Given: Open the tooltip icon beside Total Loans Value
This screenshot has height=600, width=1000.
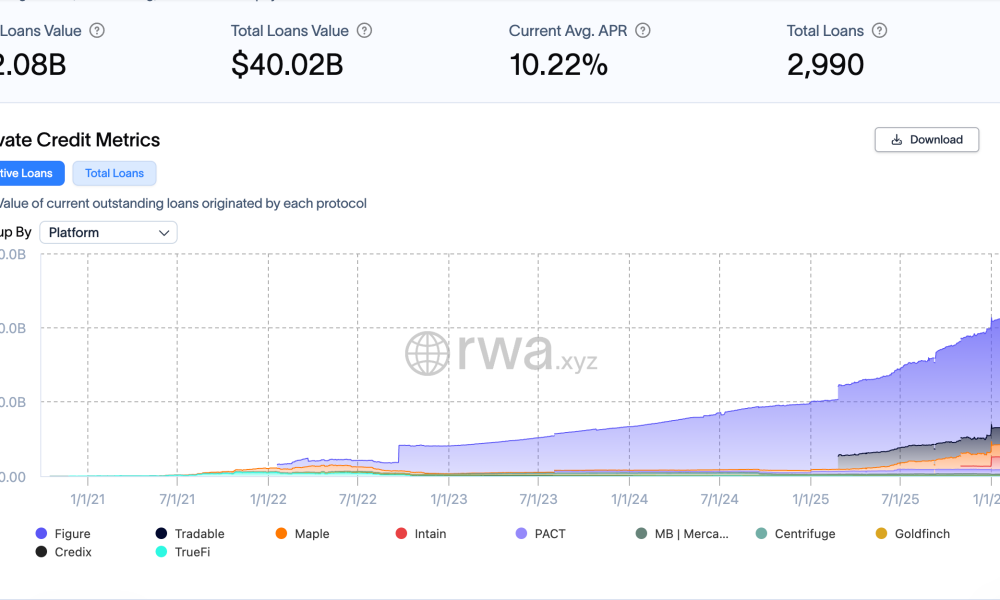Looking at the screenshot, I should pyautogui.click(x=364, y=31).
